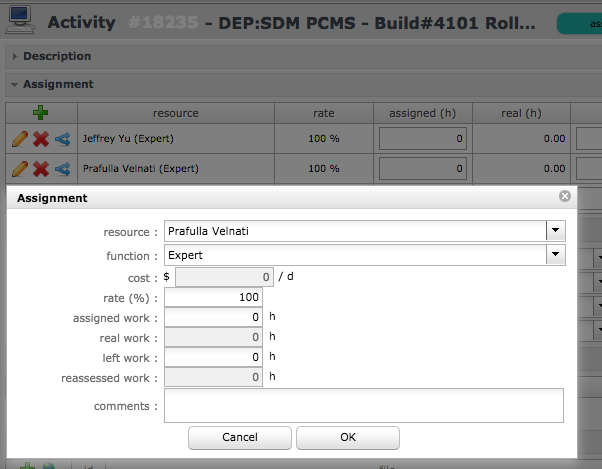
Task: Close the Assignment dialog with X button
Action: click(565, 198)
